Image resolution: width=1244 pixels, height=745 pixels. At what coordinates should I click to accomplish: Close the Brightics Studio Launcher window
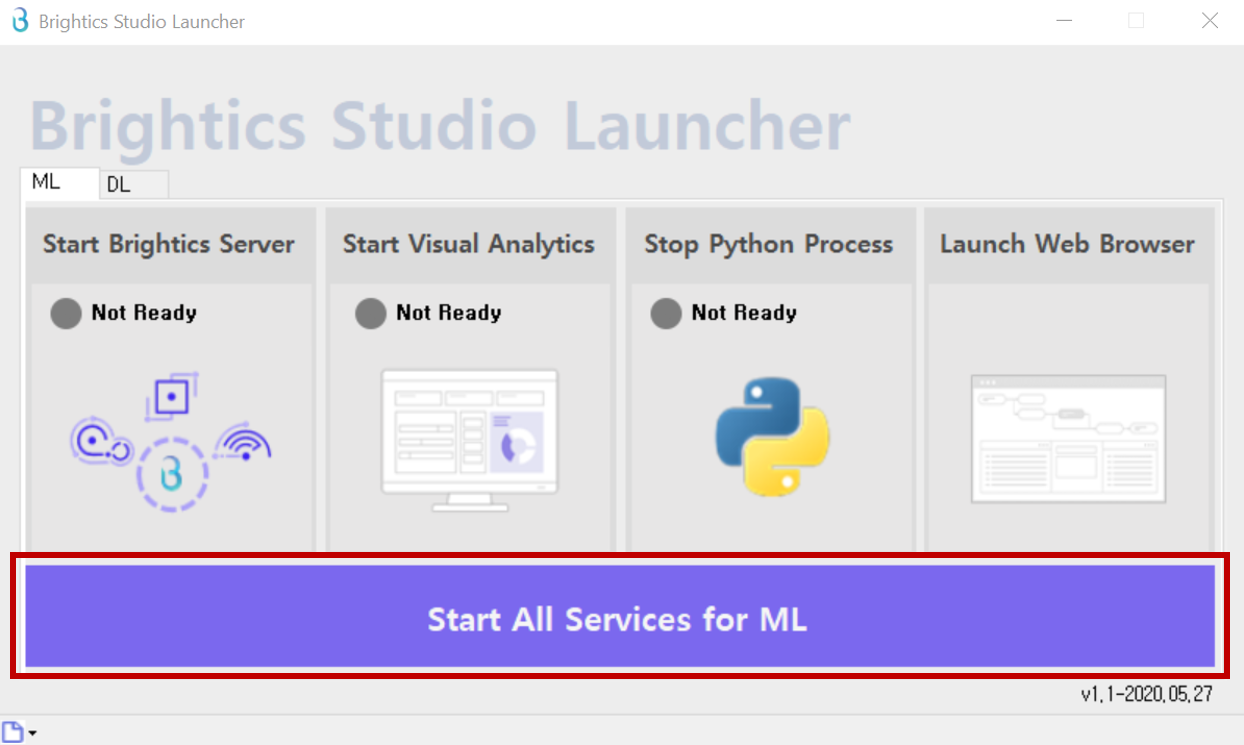click(x=1210, y=21)
